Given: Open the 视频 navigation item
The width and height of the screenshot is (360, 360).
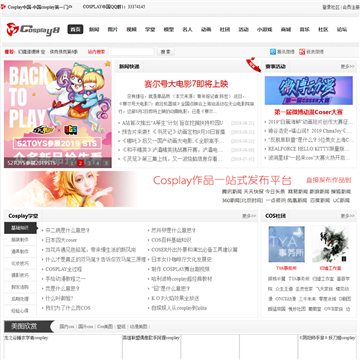Looking at the screenshot, I should [x=131, y=29].
